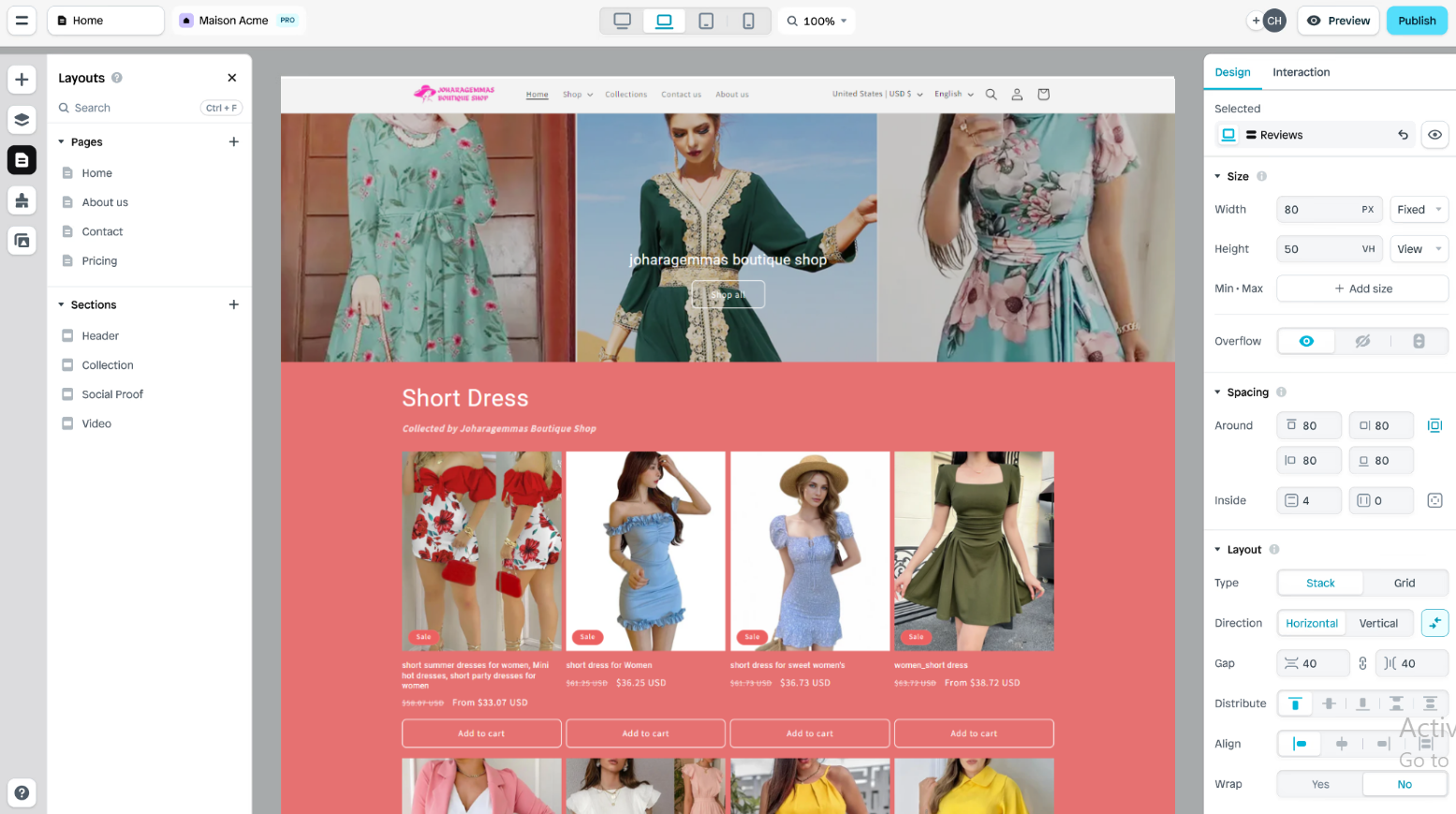Toggle visibility eye of Reviews element
Viewport: 1456px width, 814px height.
1434,135
